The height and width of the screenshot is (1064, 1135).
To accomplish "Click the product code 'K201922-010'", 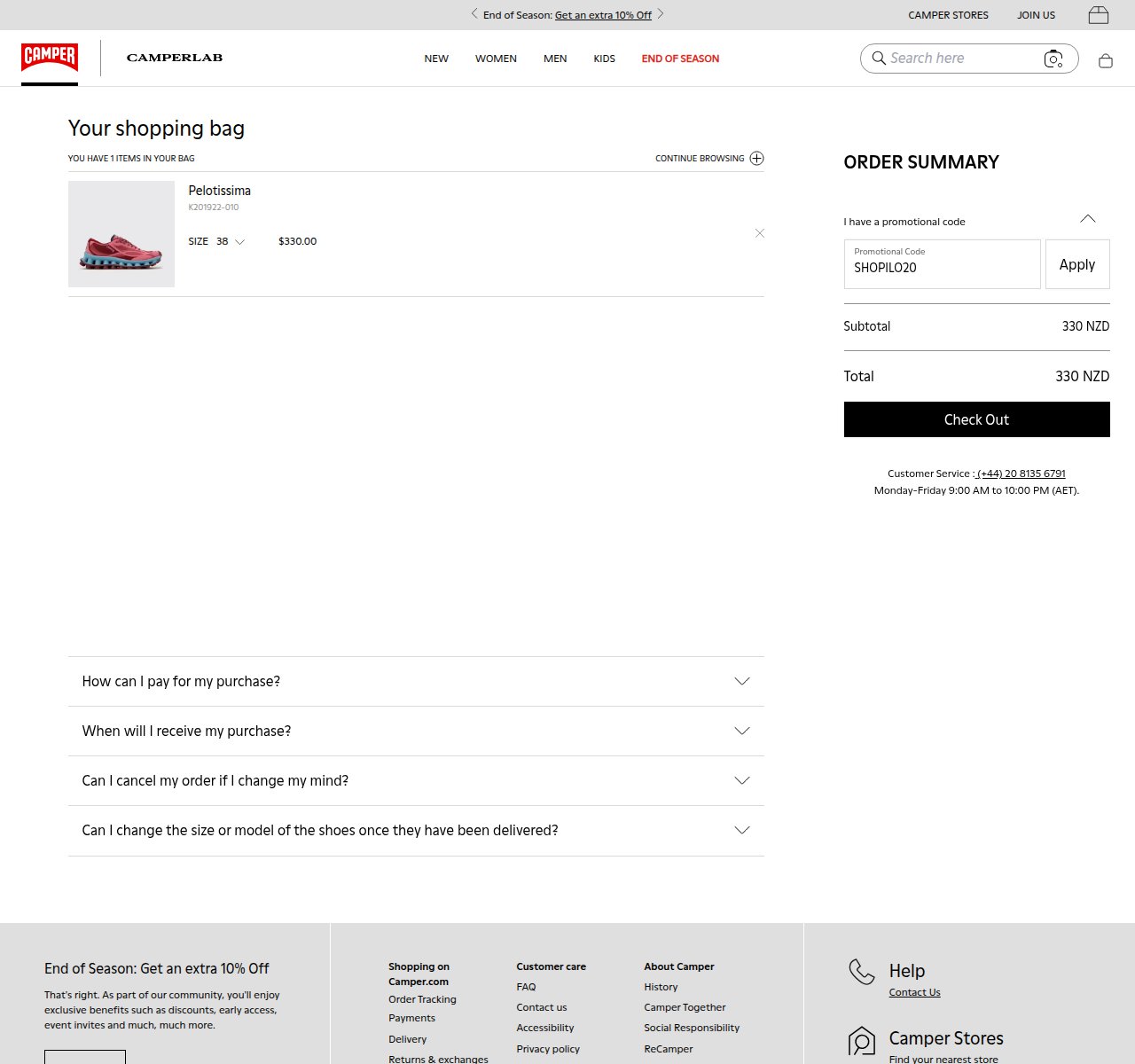I will 213,207.
